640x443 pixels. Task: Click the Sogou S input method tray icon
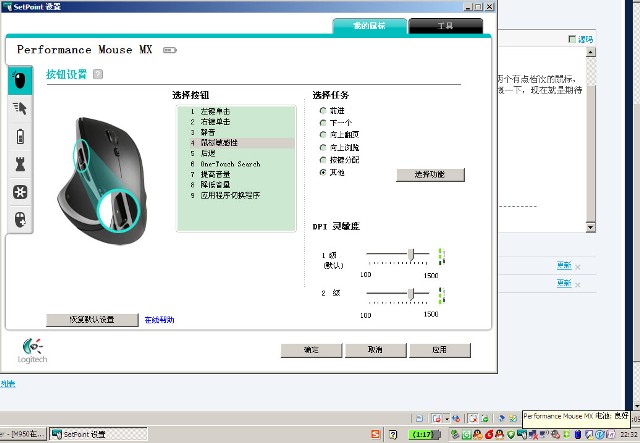pyautogui.click(x=375, y=434)
